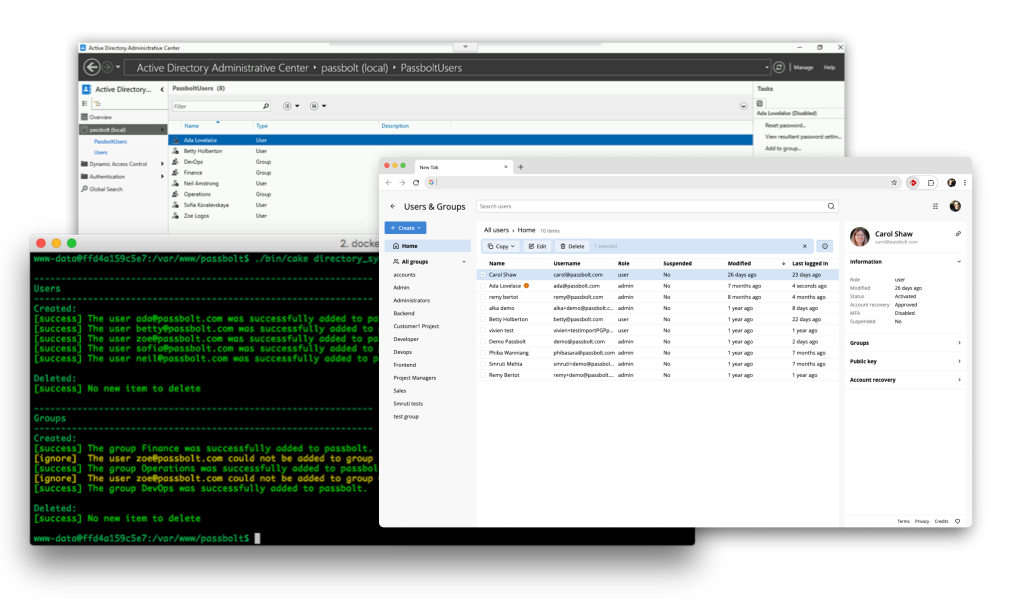Check the Phiba Wanniang row checkbox

click(x=482, y=353)
